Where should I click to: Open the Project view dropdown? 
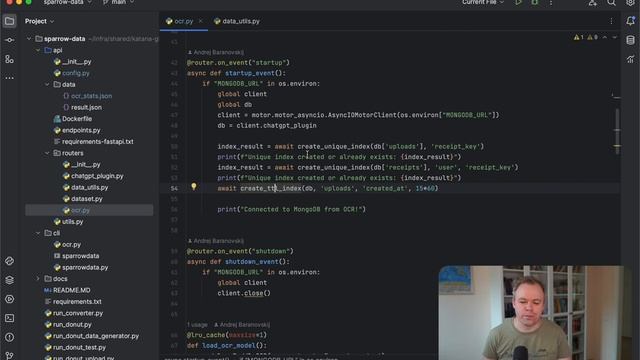click(x=39, y=21)
